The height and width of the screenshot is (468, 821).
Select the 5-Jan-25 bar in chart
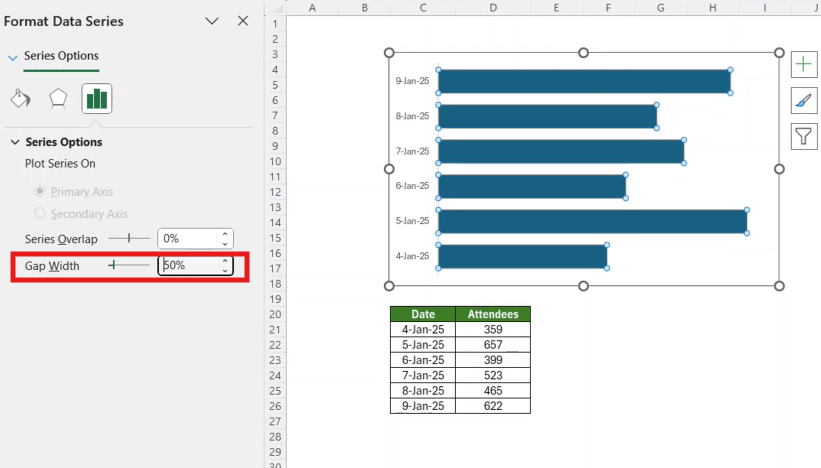coord(593,221)
